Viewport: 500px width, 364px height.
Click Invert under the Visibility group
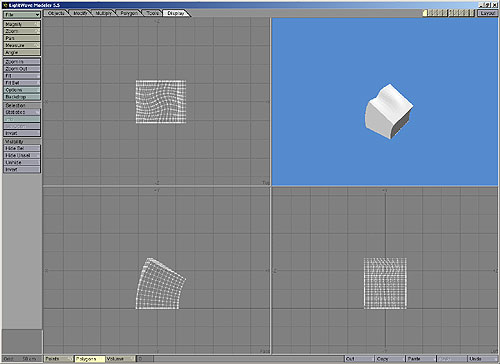[22, 169]
